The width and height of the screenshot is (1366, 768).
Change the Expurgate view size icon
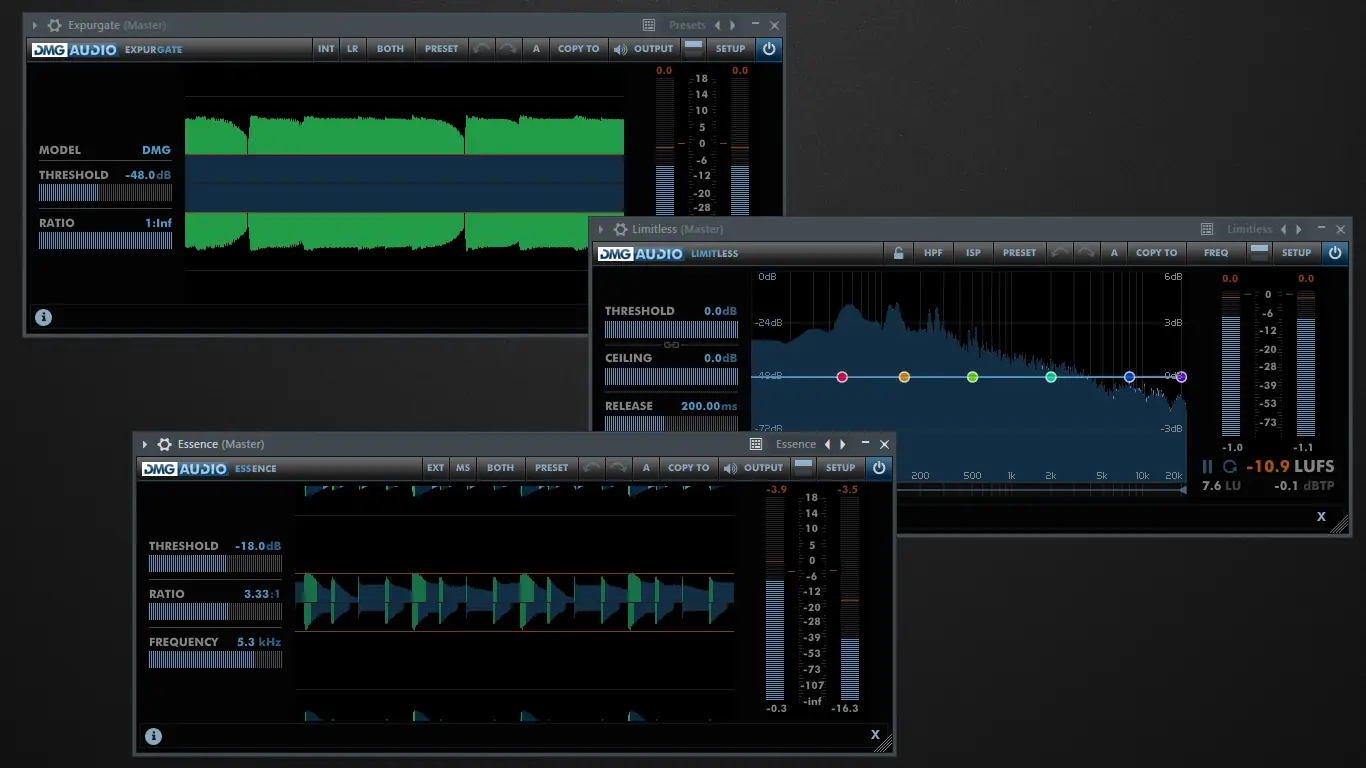coord(693,48)
